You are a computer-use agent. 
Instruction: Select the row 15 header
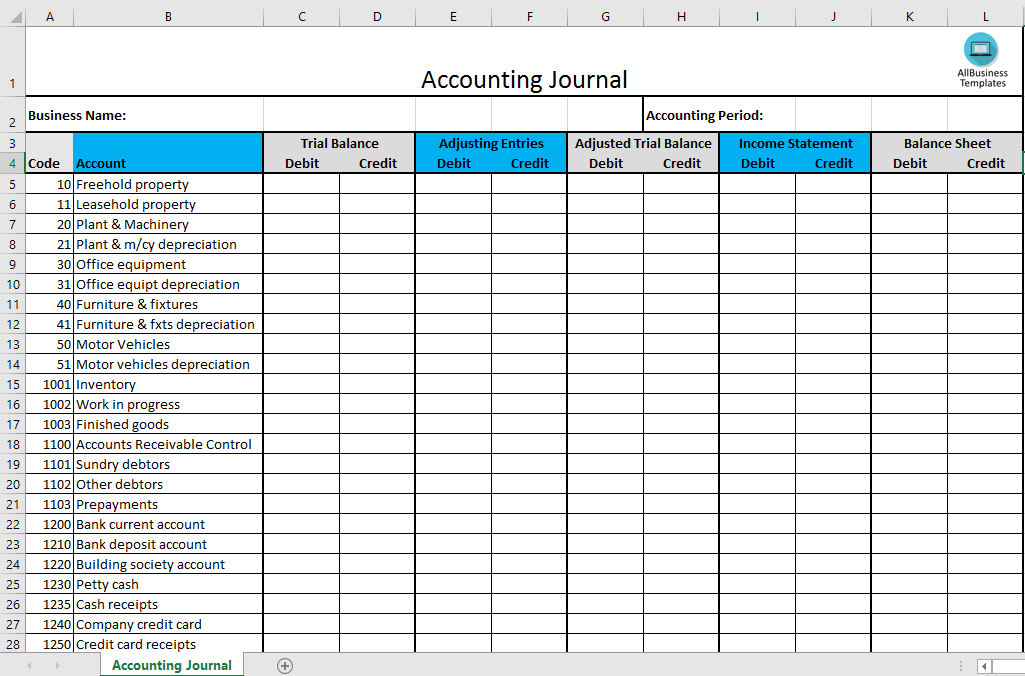(x=12, y=385)
